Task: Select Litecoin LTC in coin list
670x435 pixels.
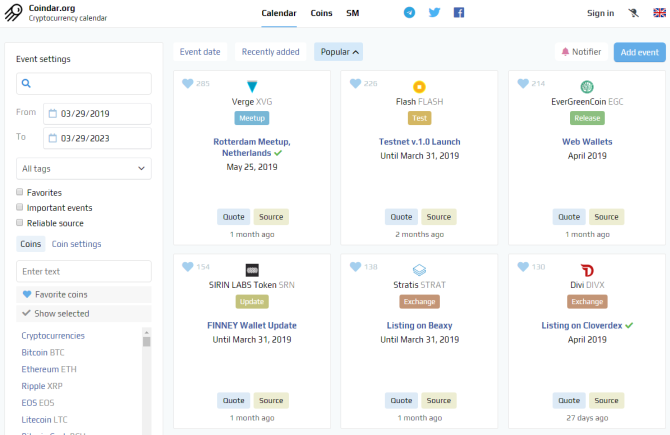Action: pyautogui.click(x=44, y=420)
